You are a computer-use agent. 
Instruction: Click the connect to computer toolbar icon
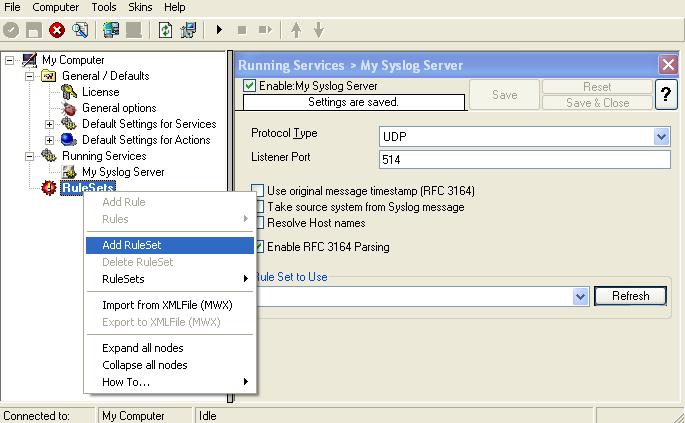tap(111, 30)
